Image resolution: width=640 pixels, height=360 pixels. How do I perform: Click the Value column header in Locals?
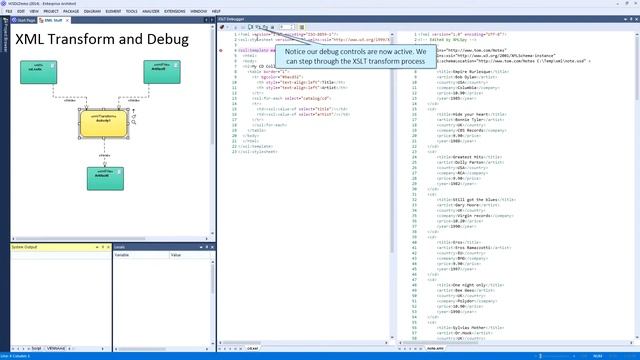point(190,255)
